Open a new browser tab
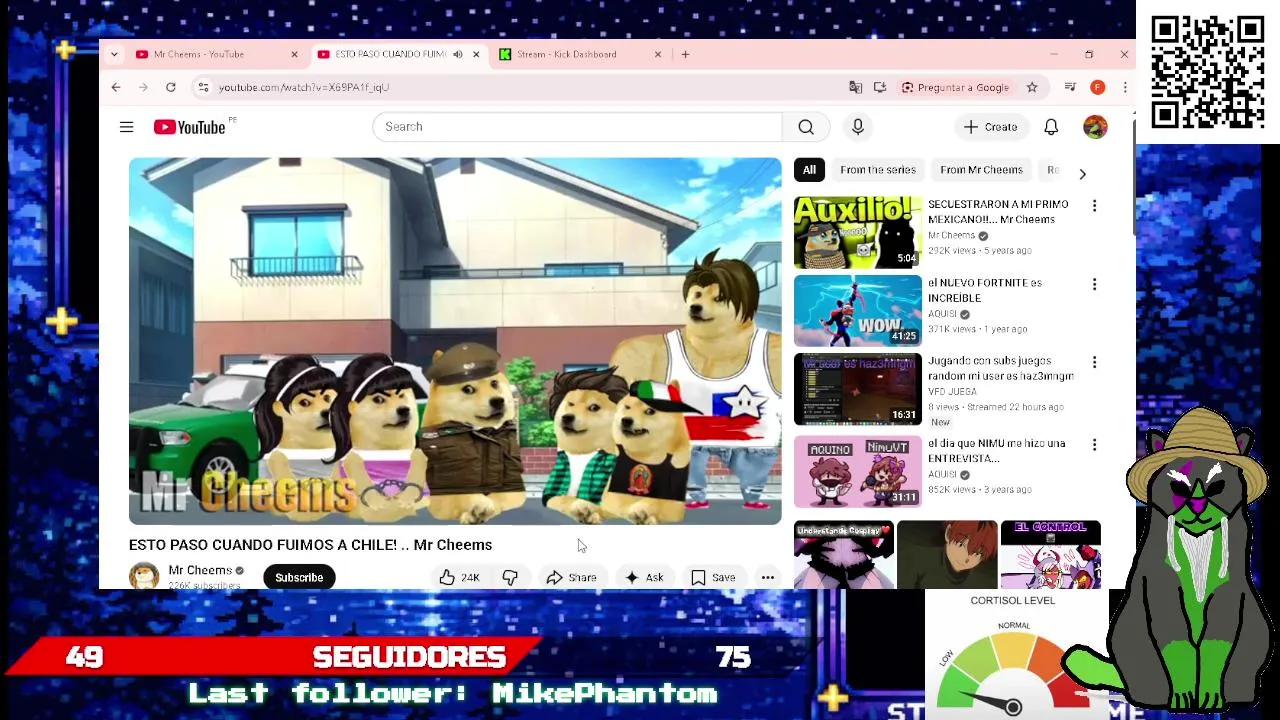This screenshot has height=720, width=1280. pyautogui.click(x=685, y=54)
